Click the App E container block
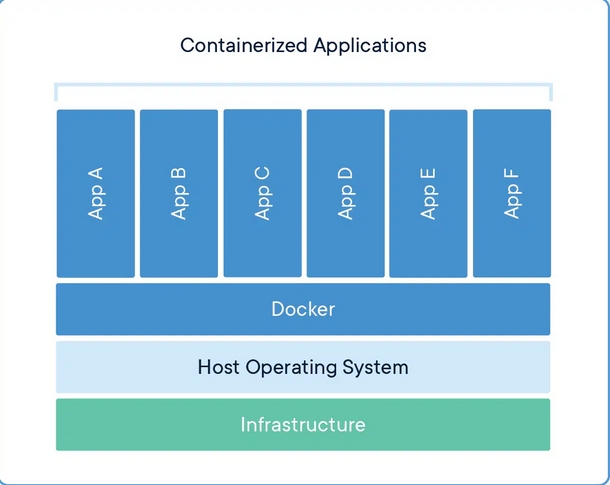 (x=428, y=193)
